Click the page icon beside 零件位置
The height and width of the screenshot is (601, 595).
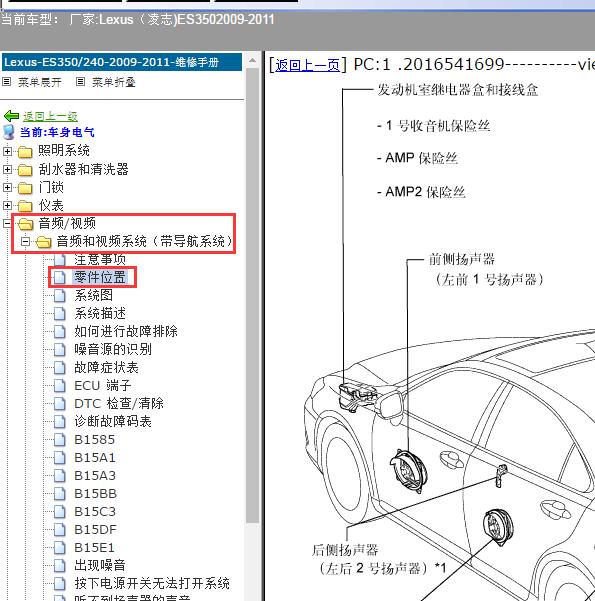(59, 277)
